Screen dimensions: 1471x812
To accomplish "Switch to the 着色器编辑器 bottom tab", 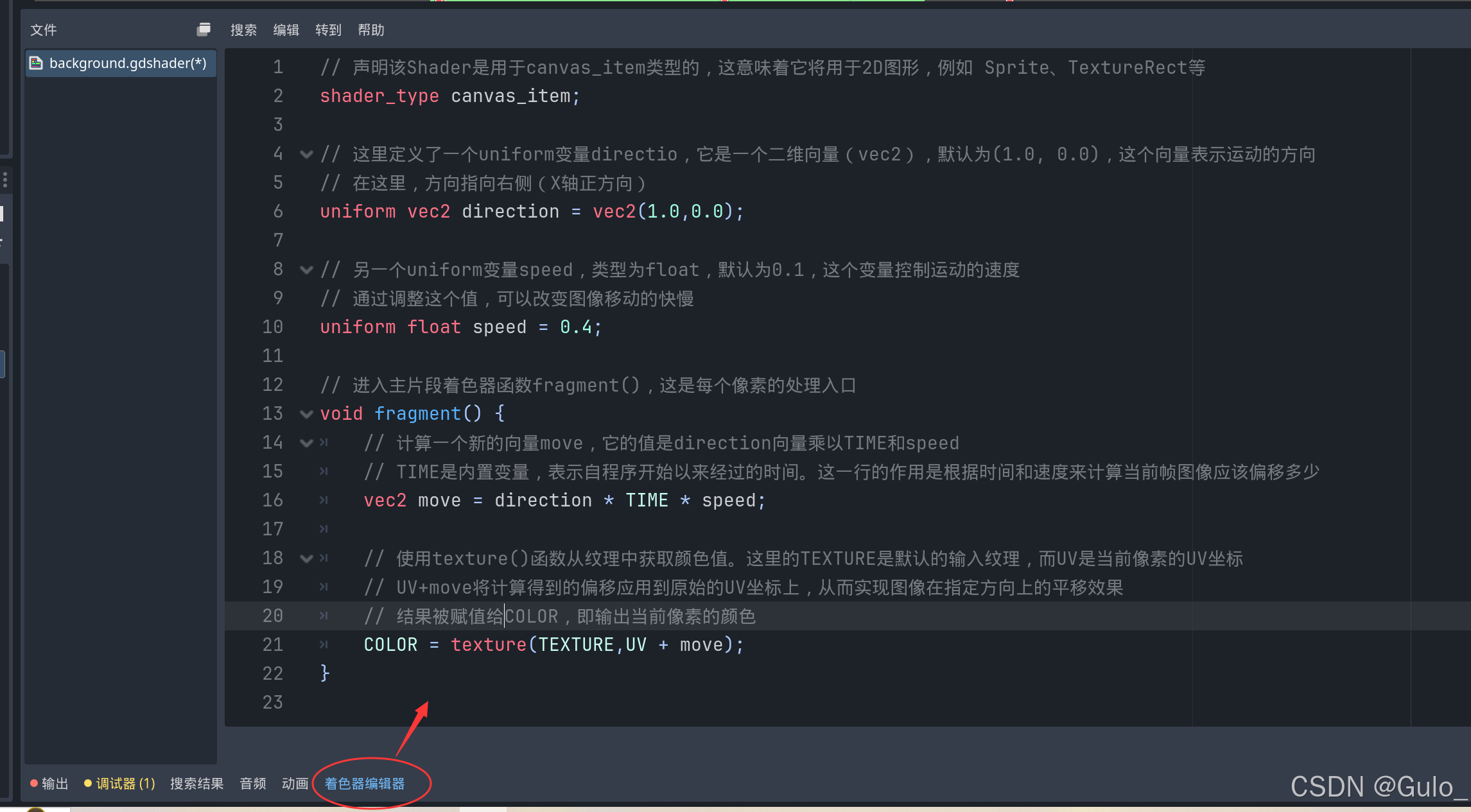I will (x=363, y=783).
